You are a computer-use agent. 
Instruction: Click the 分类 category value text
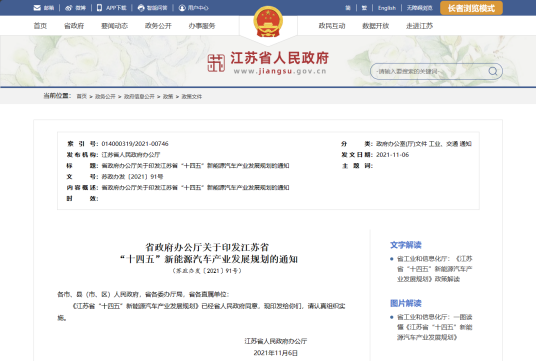pos(424,144)
